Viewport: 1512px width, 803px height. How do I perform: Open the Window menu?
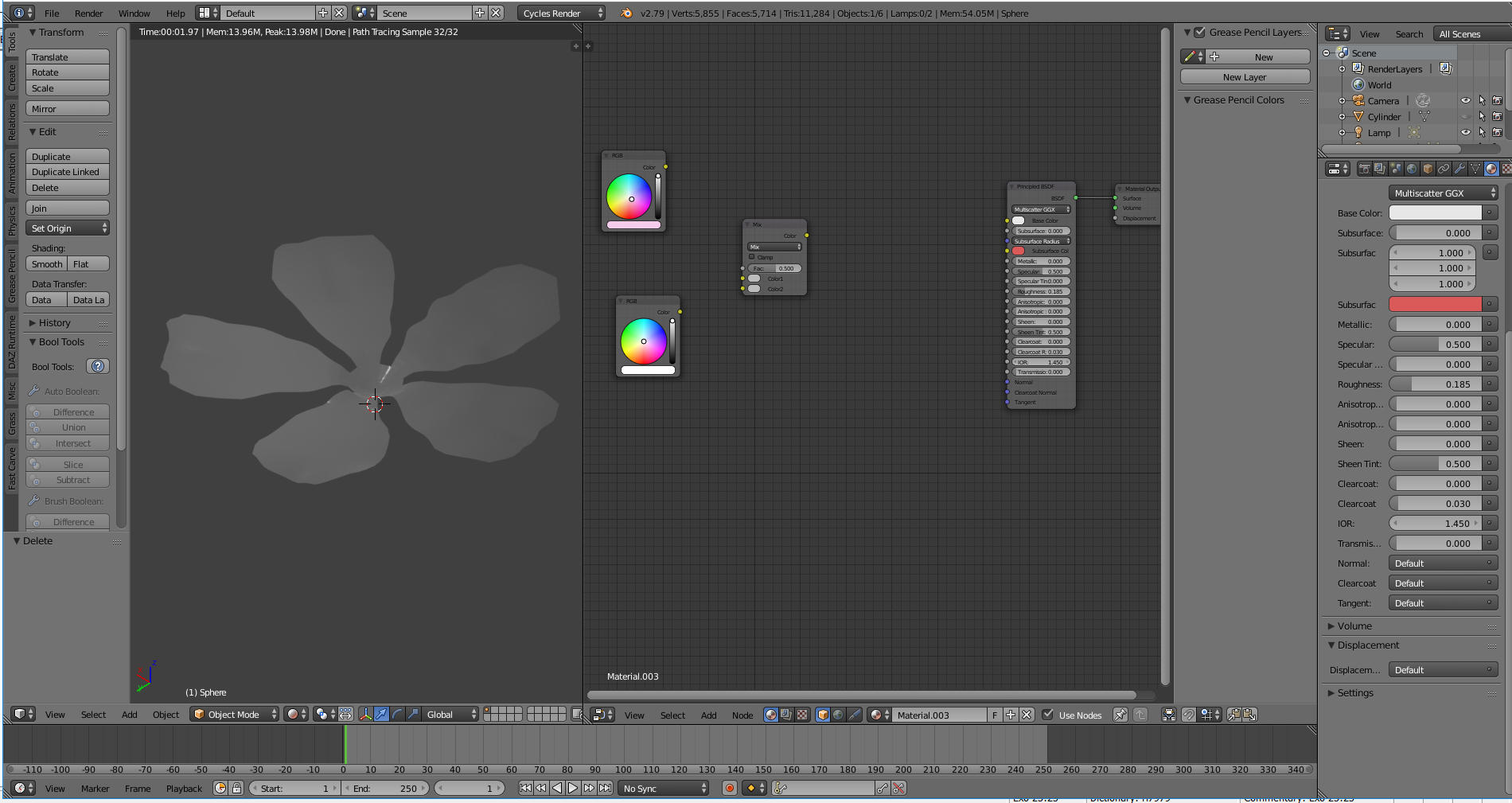click(134, 13)
